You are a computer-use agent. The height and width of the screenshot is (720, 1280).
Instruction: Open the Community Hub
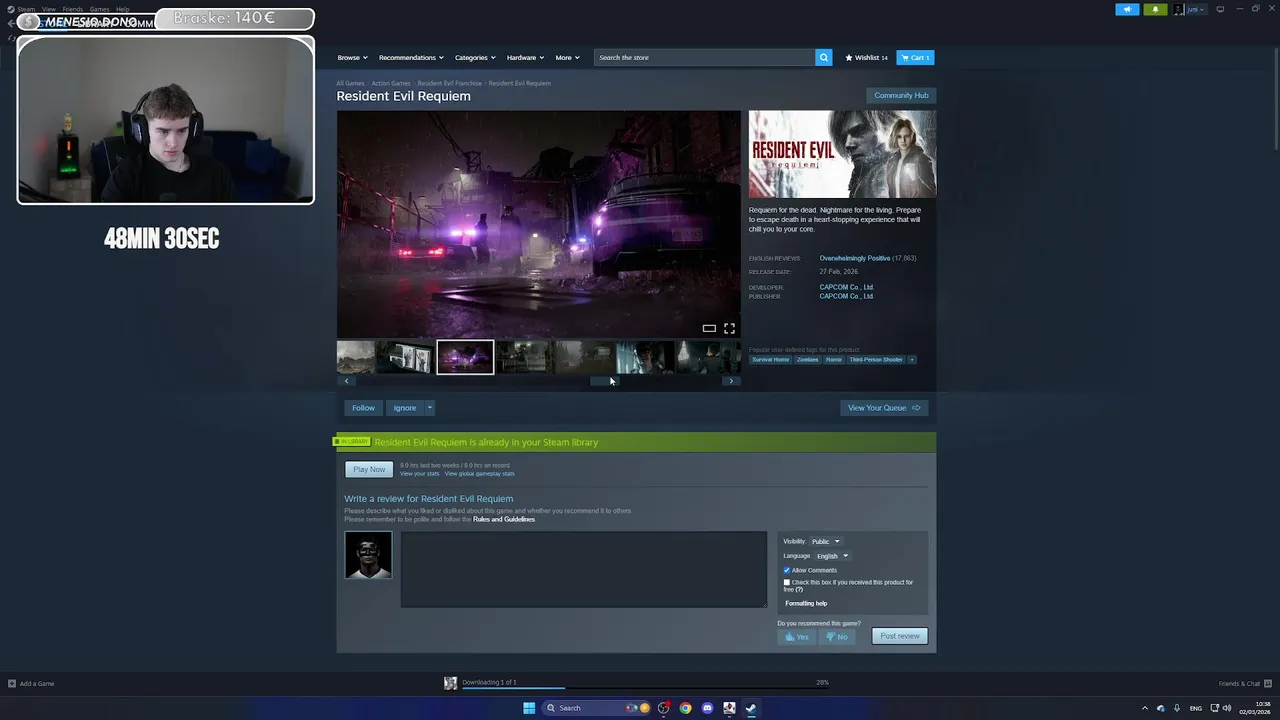[x=901, y=95]
